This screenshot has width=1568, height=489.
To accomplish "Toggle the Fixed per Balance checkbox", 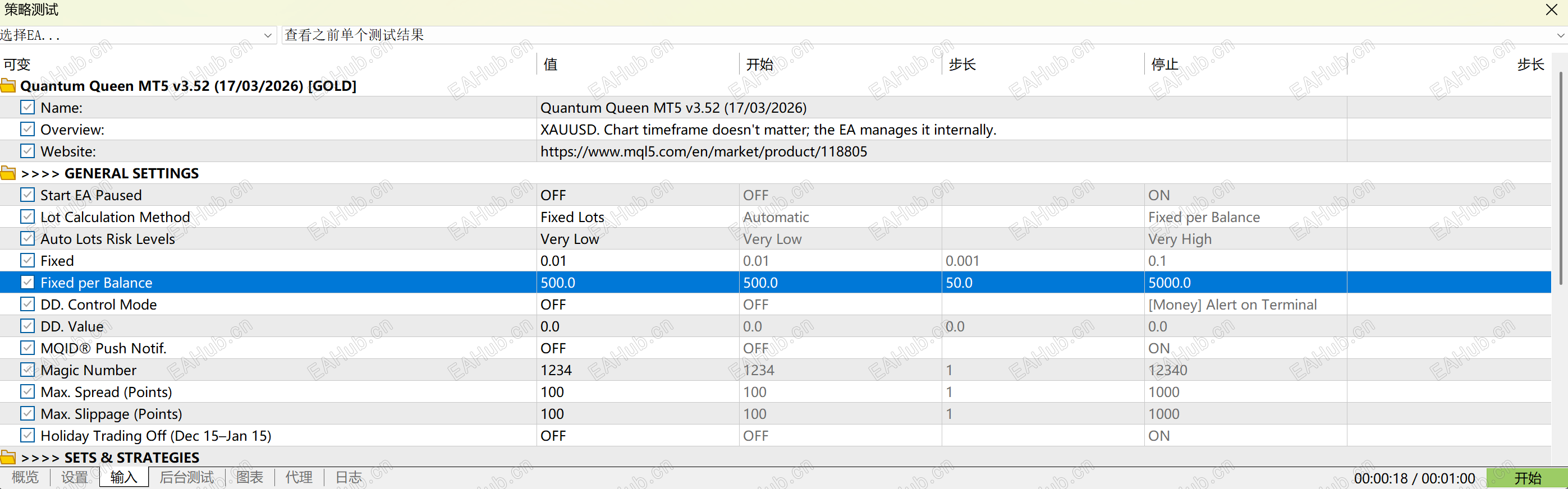I will [27, 283].
